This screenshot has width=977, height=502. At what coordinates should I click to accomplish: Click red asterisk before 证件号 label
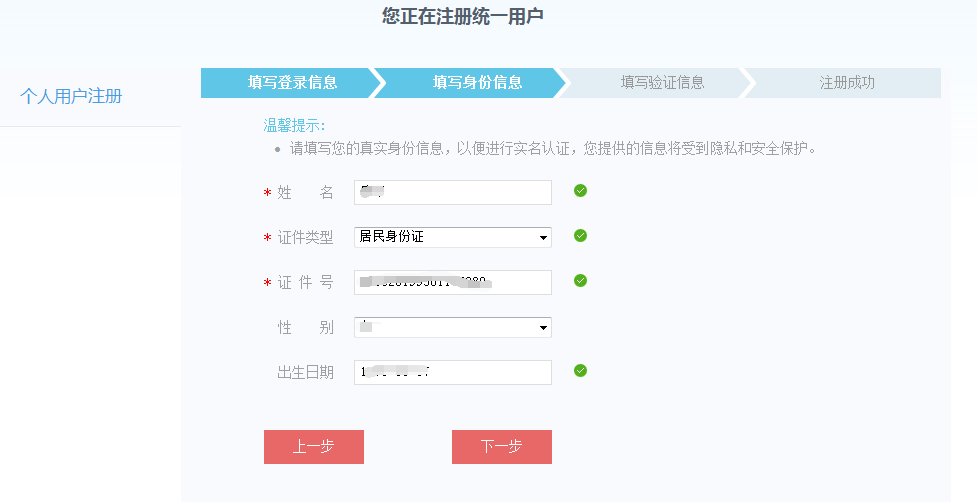click(x=267, y=283)
